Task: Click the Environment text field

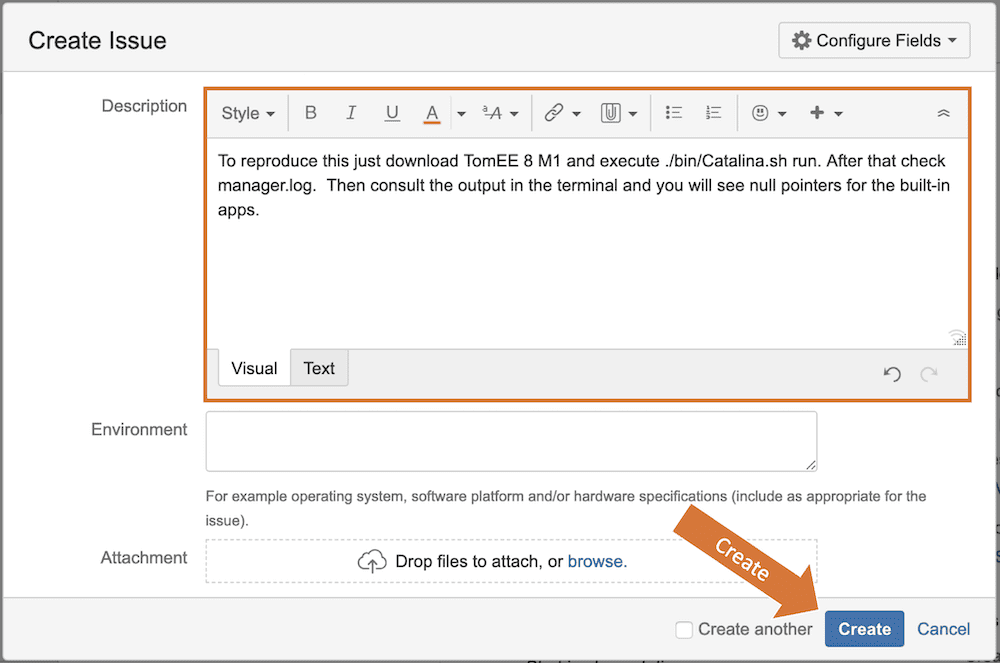Action: [x=511, y=441]
